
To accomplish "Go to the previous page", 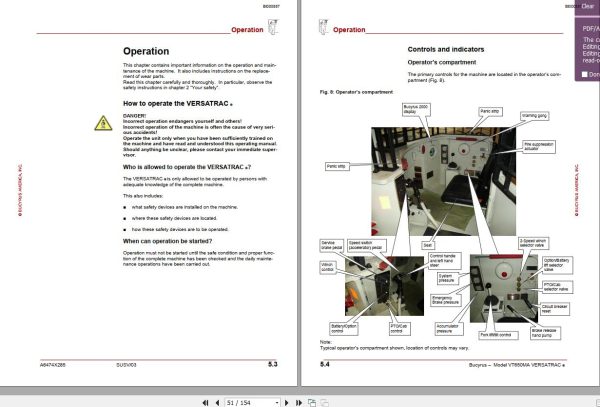I will (x=217, y=402).
